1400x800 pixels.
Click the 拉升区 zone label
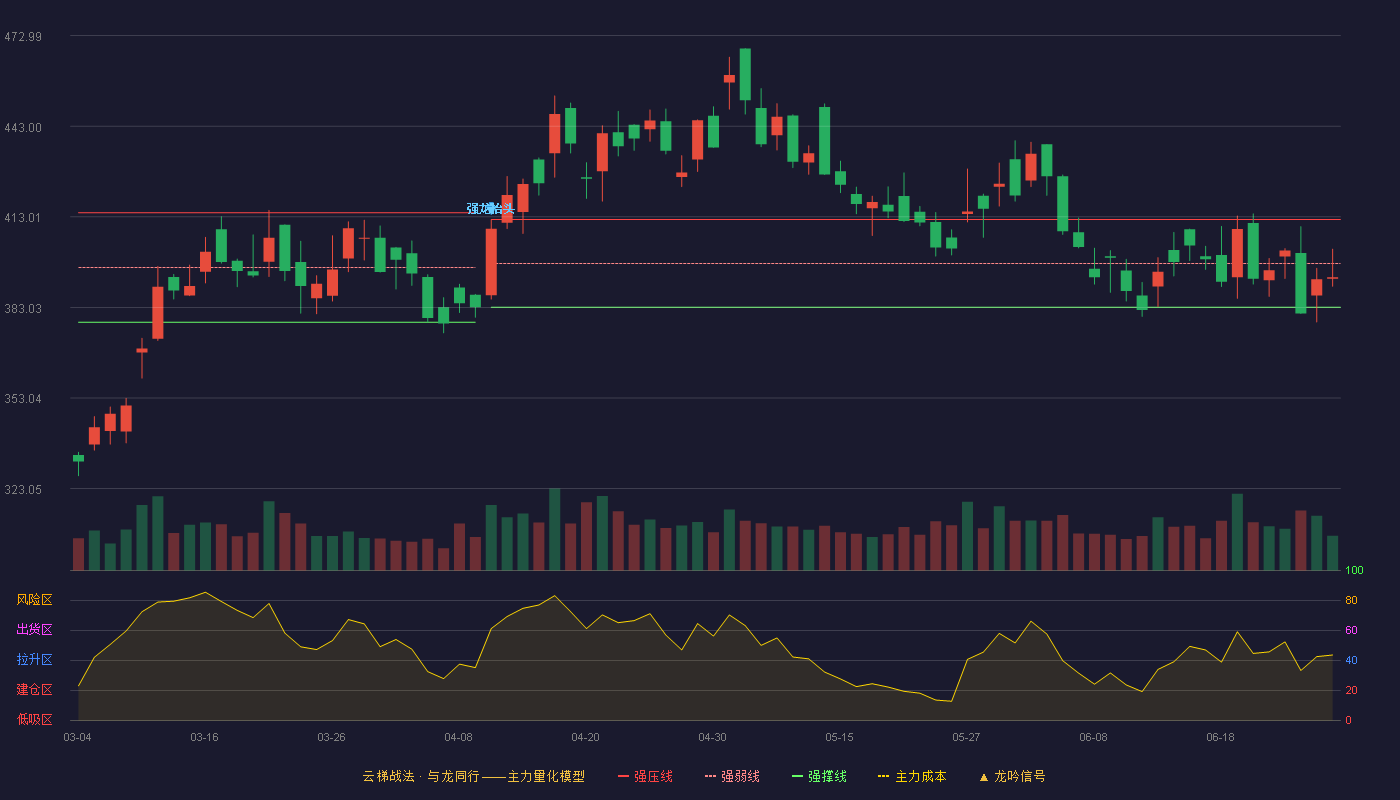[35, 660]
